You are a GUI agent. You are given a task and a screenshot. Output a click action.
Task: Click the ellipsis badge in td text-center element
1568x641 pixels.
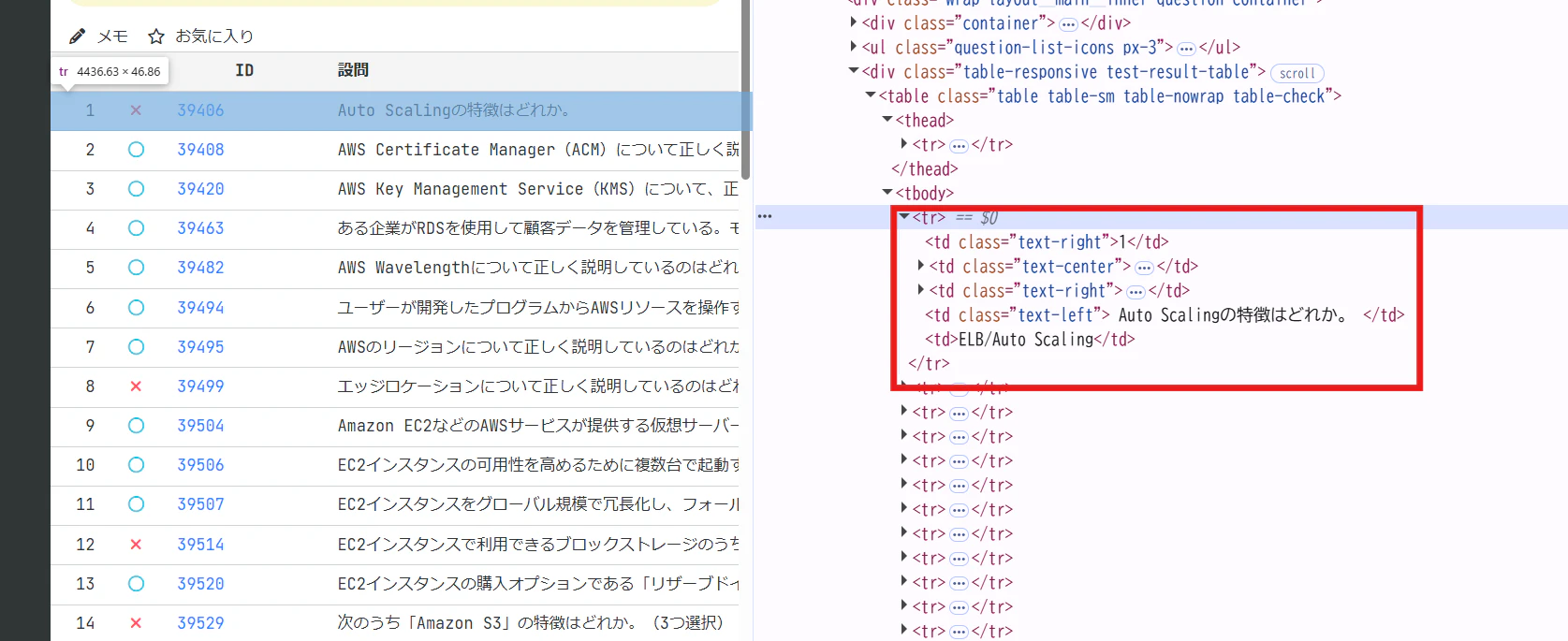(x=1144, y=268)
